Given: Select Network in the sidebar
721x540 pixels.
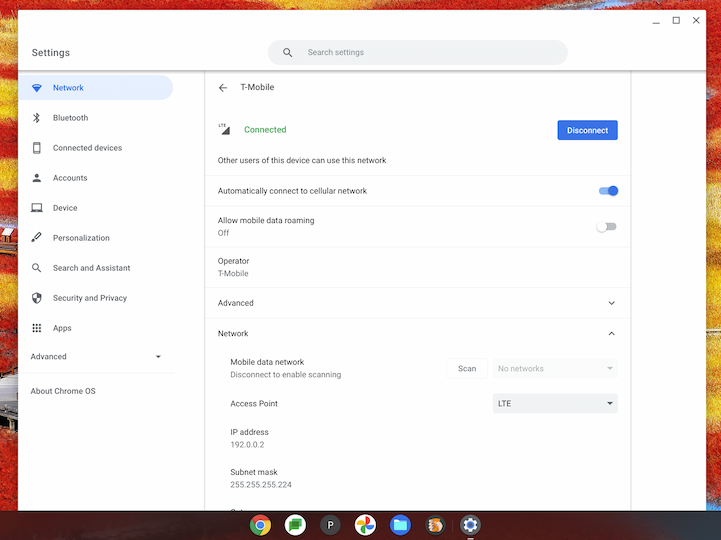Looking at the screenshot, I should coord(96,88).
